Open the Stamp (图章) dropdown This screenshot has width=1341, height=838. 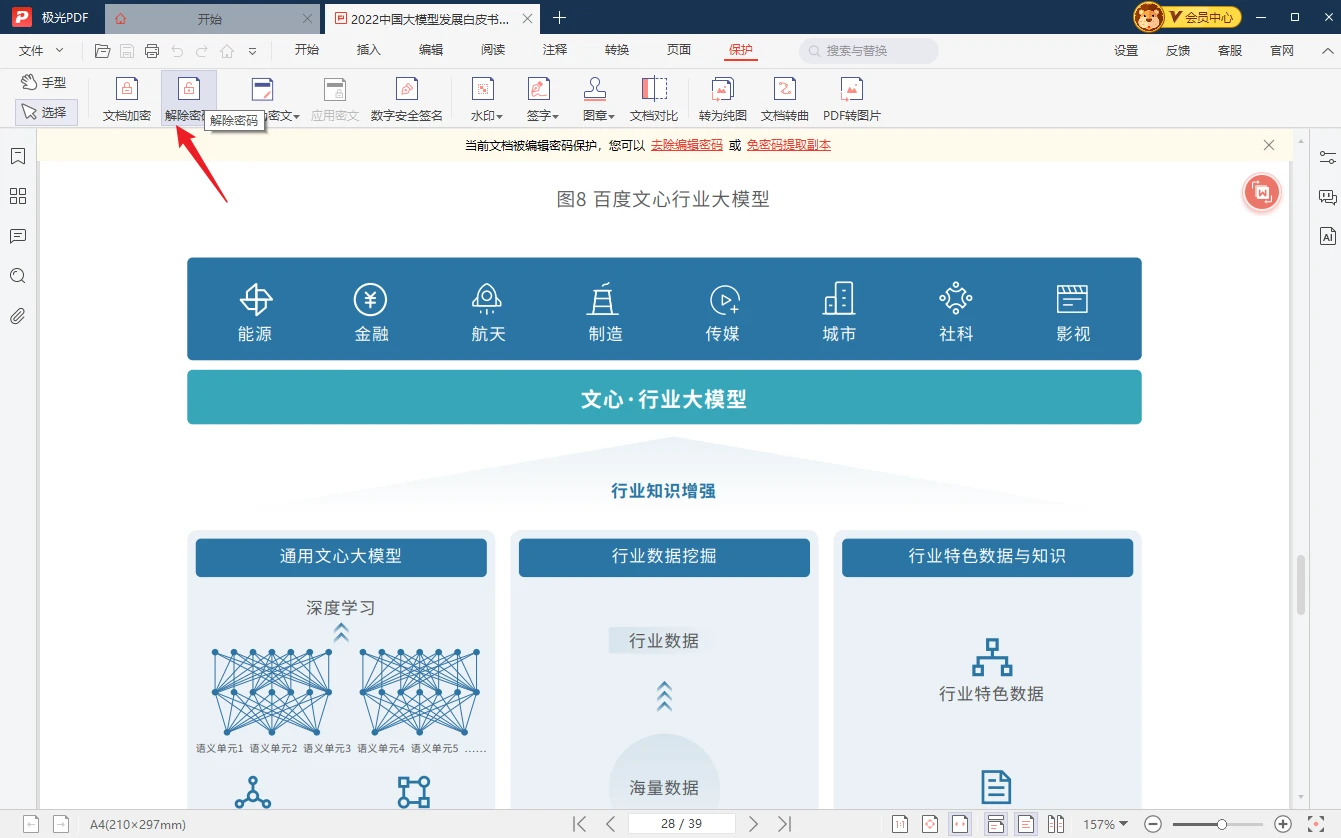(x=598, y=100)
